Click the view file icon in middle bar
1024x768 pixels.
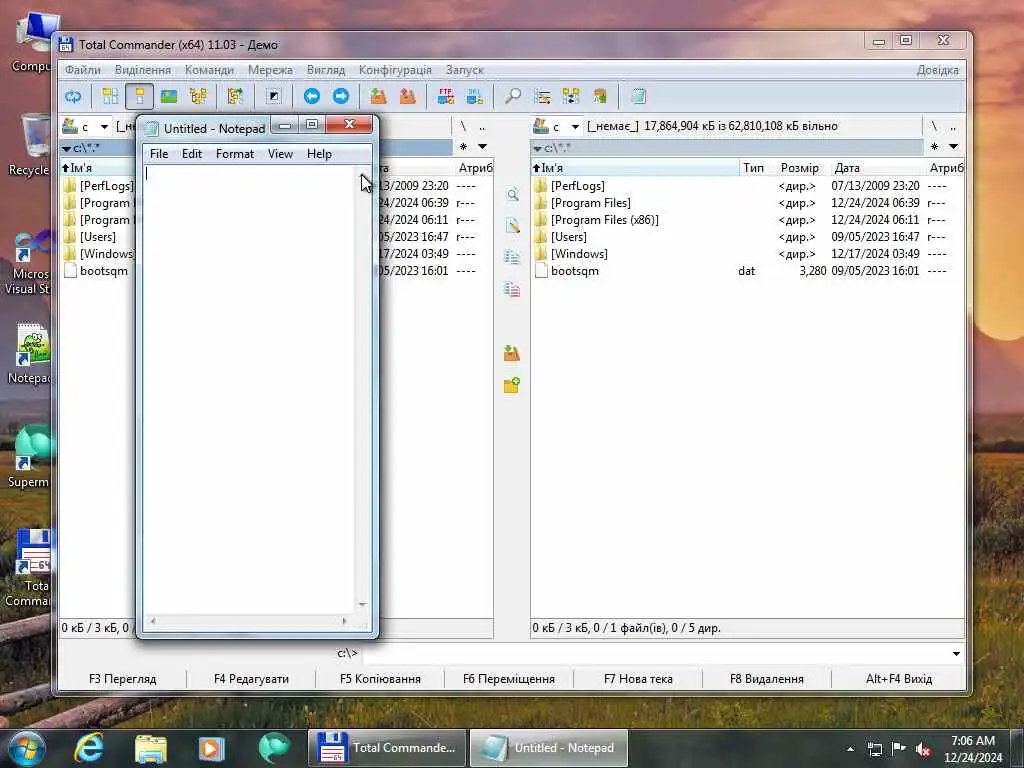(513, 195)
